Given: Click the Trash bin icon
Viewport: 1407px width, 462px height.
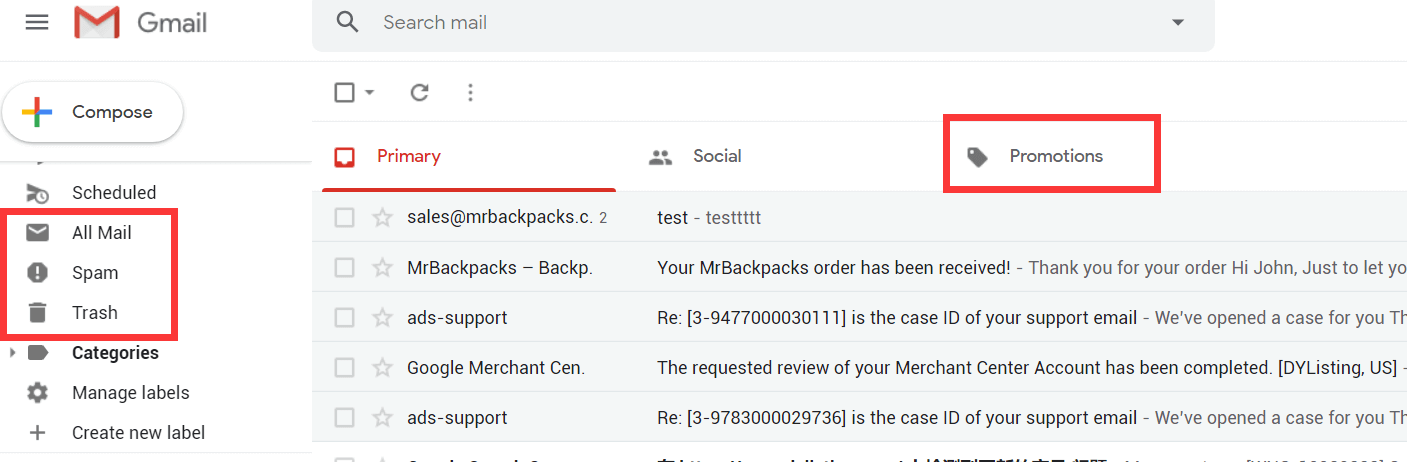Looking at the screenshot, I should pyautogui.click(x=37, y=313).
